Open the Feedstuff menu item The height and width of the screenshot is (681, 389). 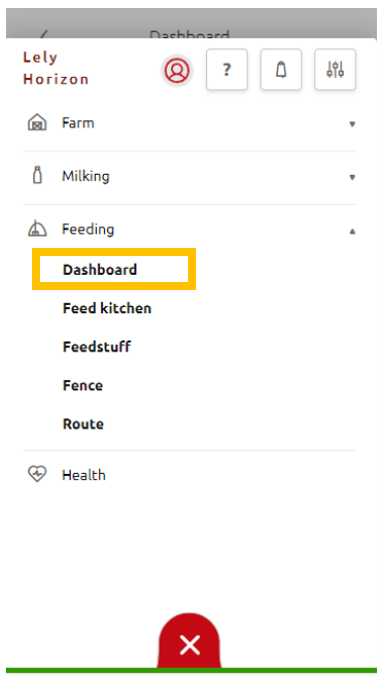coord(97,347)
